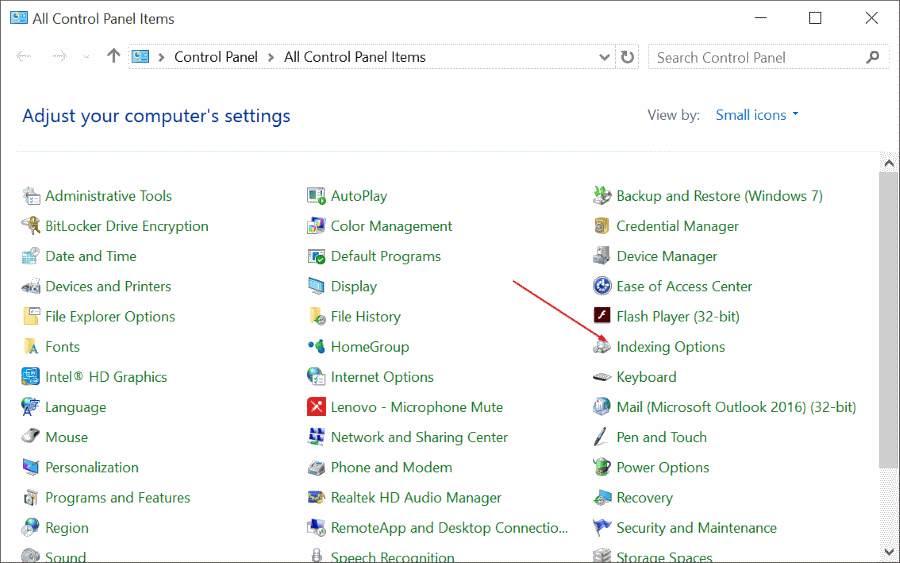Image resolution: width=900 pixels, height=563 pixels.
Task: Open the Power Options icon
Action: pyautogui.click(x=602, y=467)
